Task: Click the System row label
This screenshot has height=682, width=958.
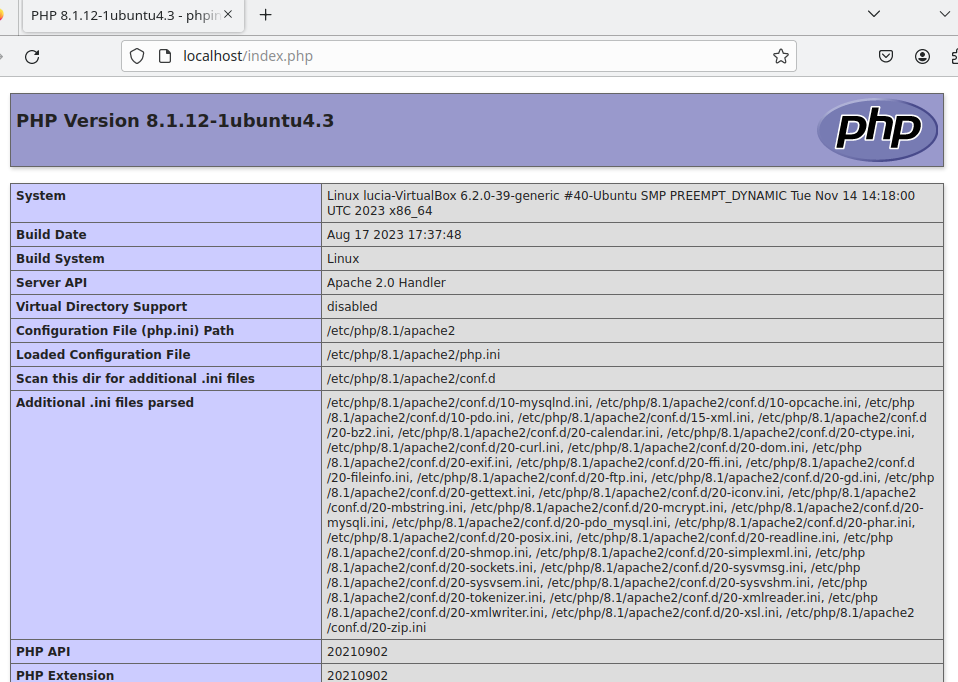Action: 41,196
